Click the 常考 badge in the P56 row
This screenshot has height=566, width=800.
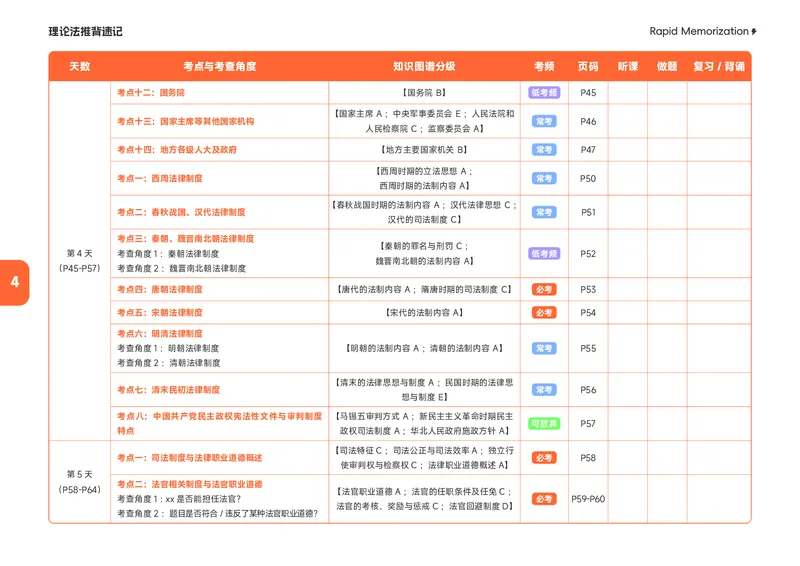pos(544,389)
